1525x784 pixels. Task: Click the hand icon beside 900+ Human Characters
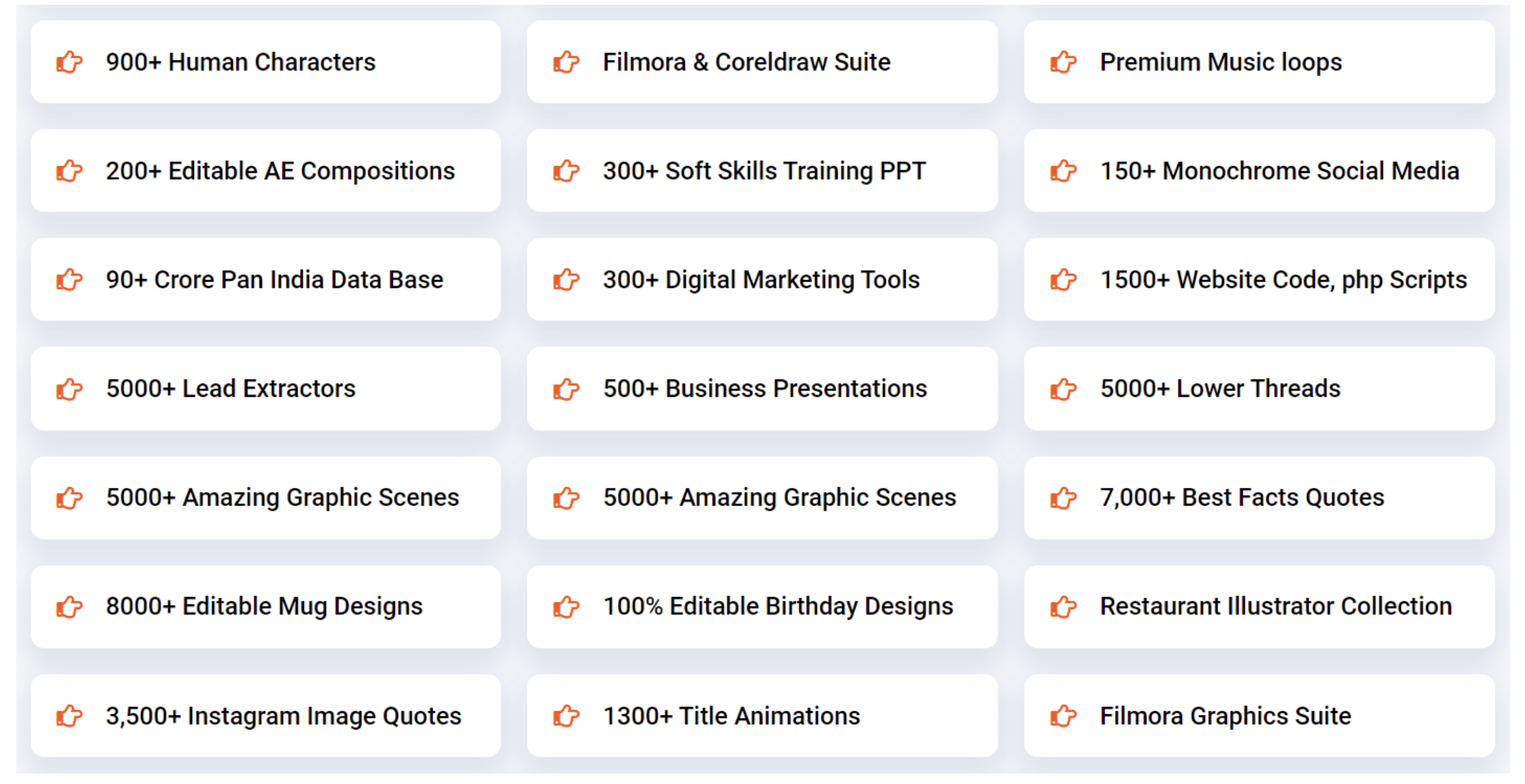point(69,62)
